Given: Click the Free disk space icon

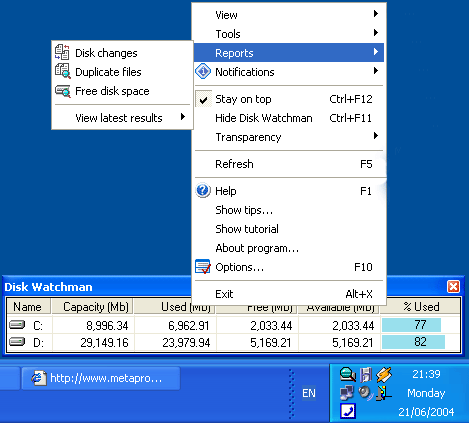Looking at the screenshot, I should [63, 91].
